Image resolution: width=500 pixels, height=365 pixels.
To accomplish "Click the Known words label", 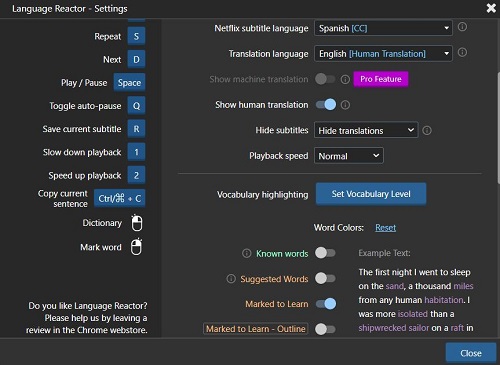I will point(282,253).
